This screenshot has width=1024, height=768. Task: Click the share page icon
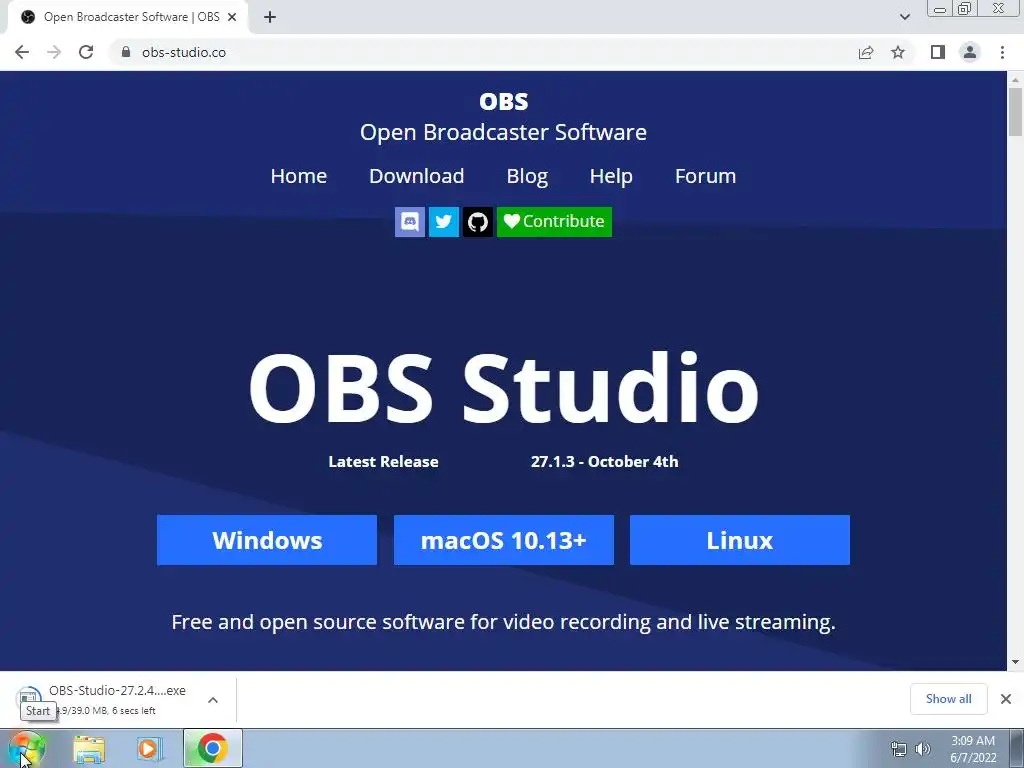click(866, 52)
